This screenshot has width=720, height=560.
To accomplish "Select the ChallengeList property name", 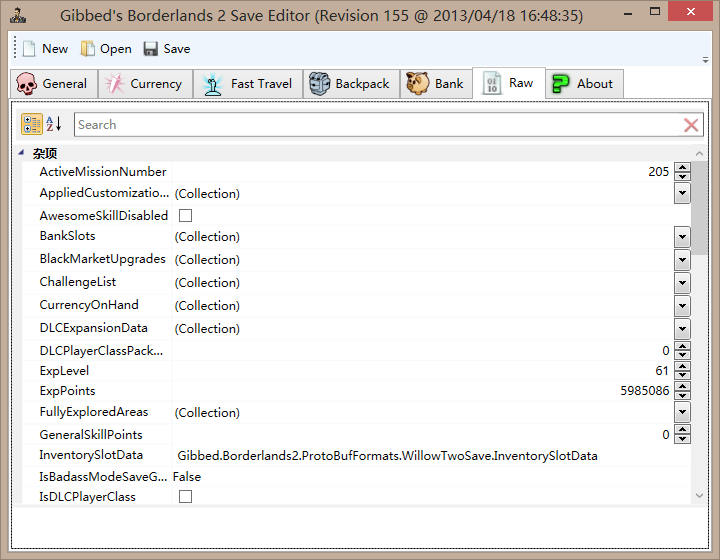I will 78,282.
